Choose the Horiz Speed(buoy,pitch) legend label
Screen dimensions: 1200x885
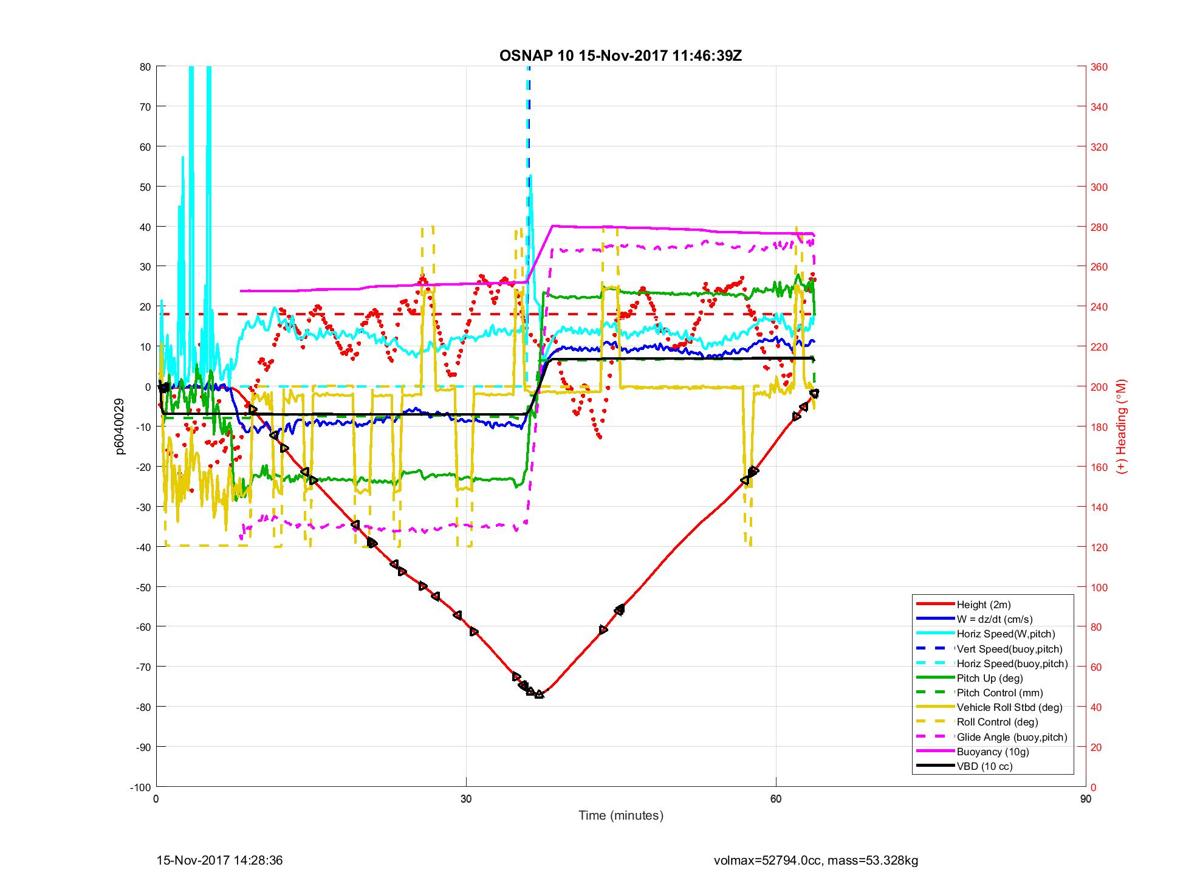[1012, 664]
